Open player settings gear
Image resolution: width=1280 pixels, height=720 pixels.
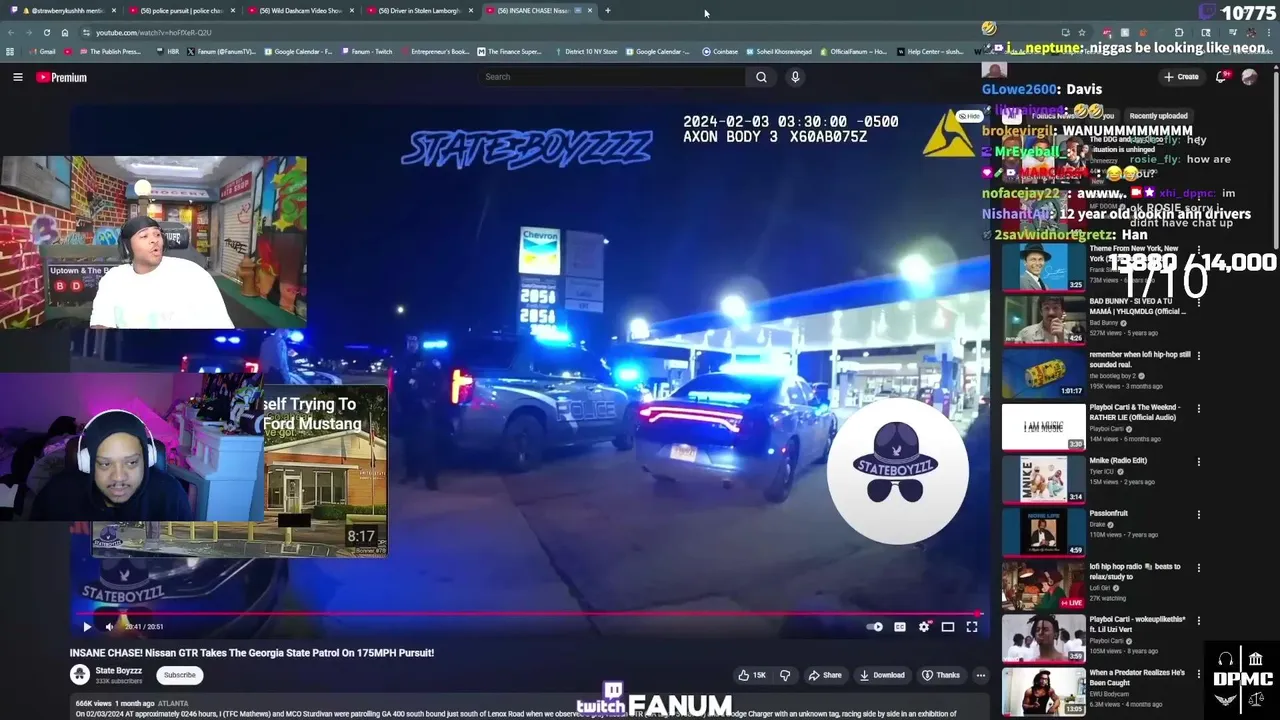tap(924, 627)
